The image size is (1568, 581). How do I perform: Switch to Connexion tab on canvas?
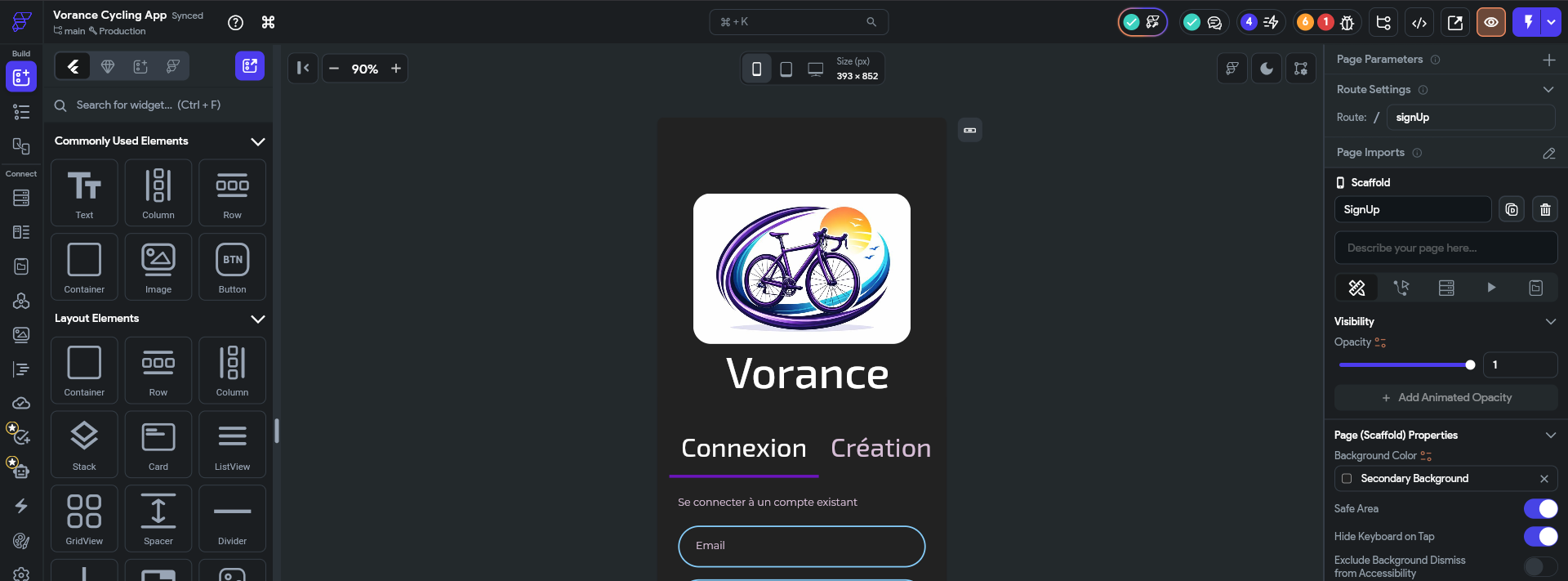(744, 448)
